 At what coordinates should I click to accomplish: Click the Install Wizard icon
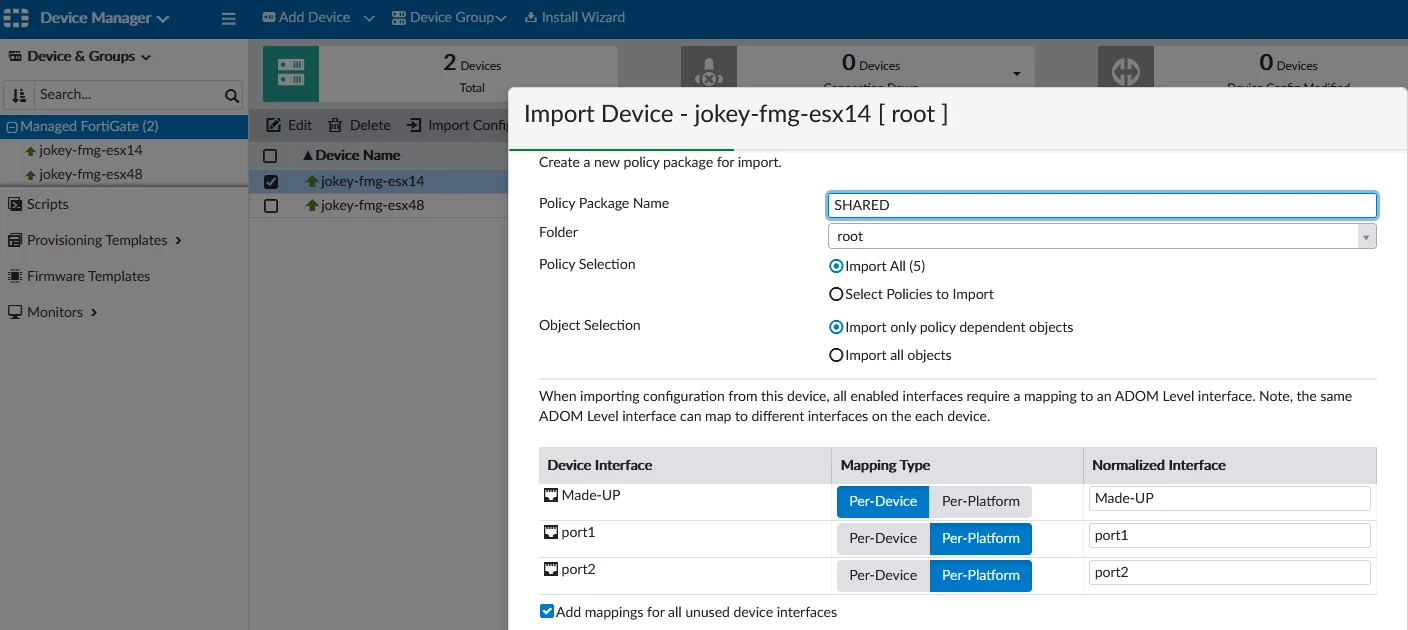click(530, 17)
